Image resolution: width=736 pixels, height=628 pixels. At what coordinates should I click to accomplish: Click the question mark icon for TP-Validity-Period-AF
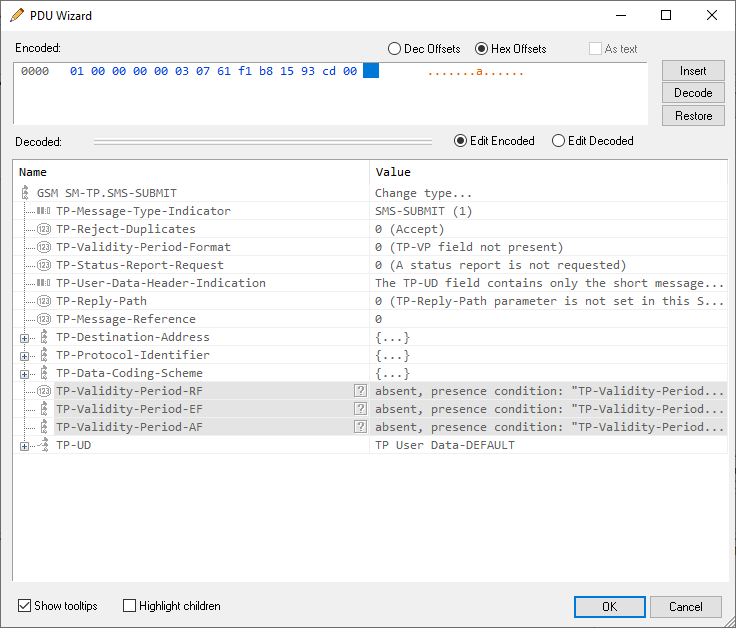click(360, 427)
